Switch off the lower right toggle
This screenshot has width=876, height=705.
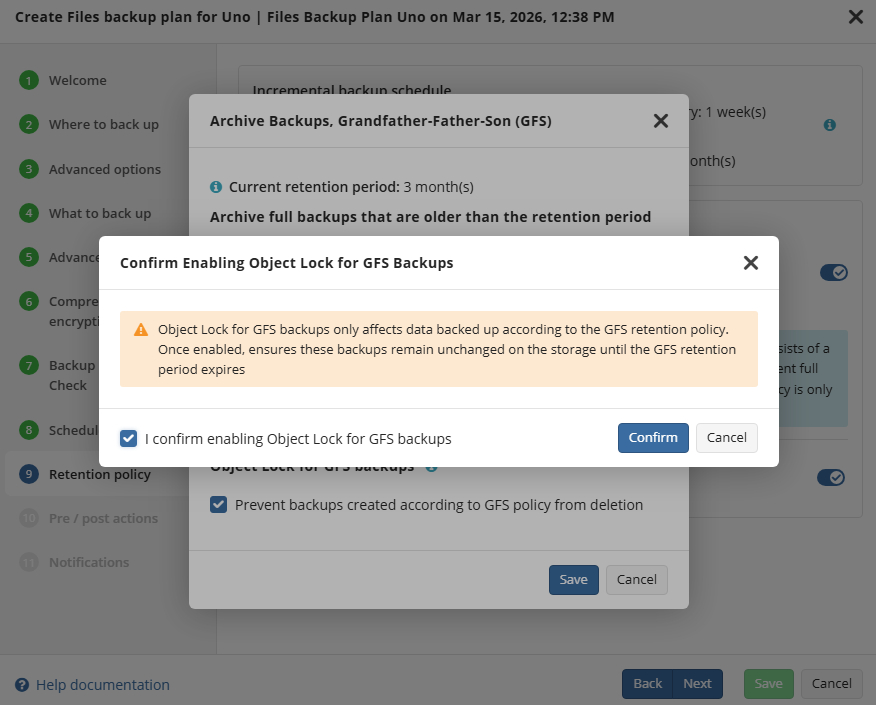tap(831, 478)
